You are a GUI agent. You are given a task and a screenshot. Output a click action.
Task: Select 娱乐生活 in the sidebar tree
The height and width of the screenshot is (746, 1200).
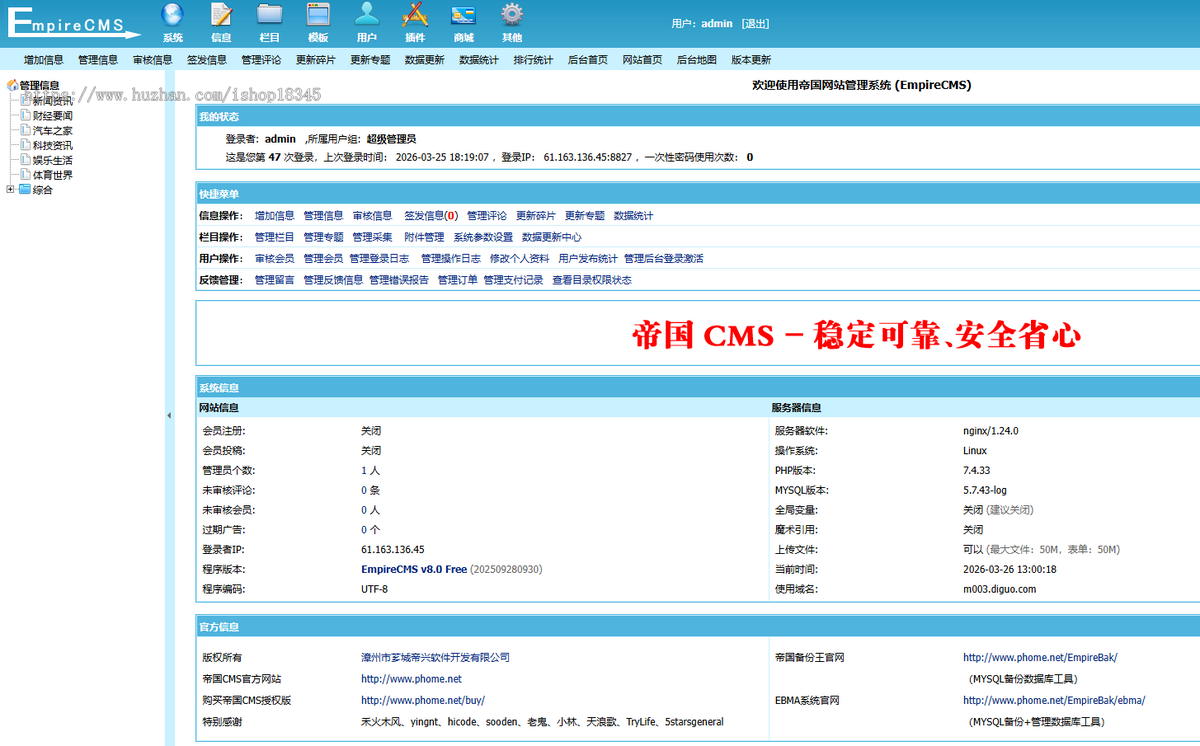coord(52,160)
